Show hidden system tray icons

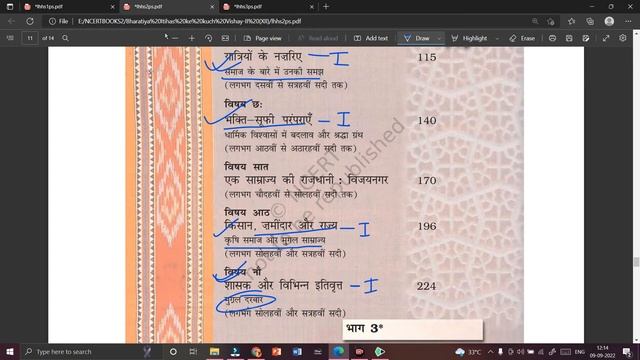(x=491, y=351)
